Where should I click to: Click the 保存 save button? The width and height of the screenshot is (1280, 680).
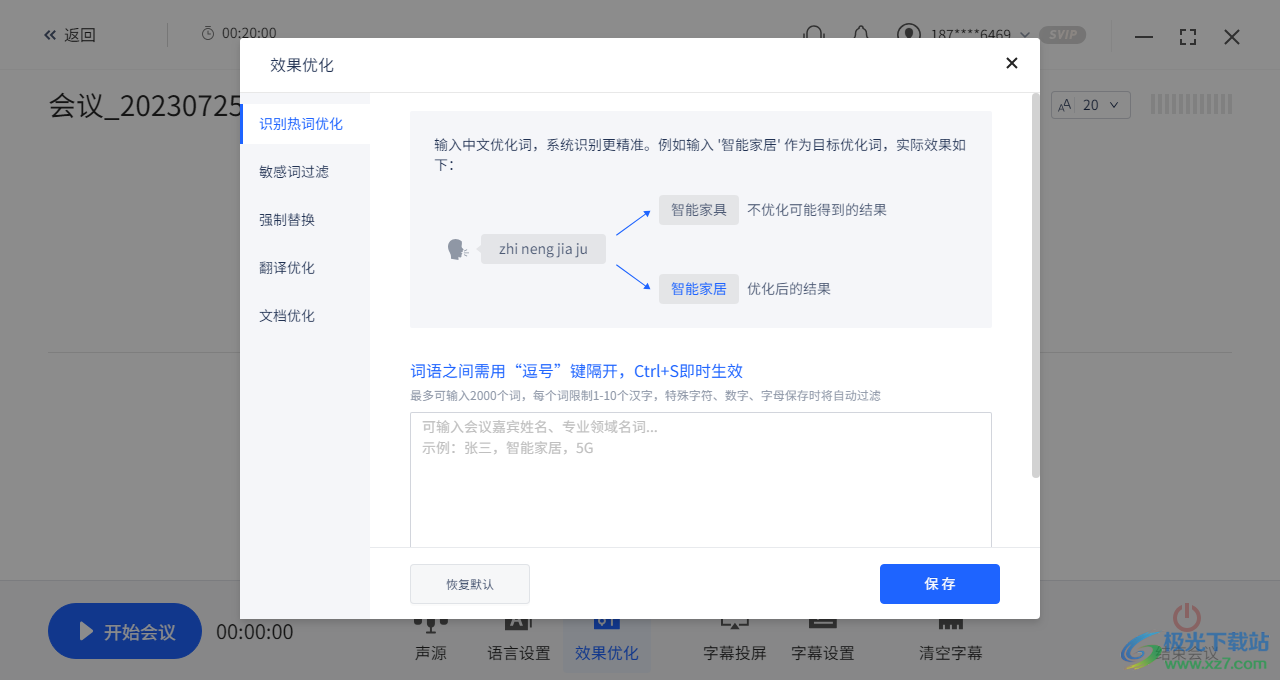click(939, 584)
